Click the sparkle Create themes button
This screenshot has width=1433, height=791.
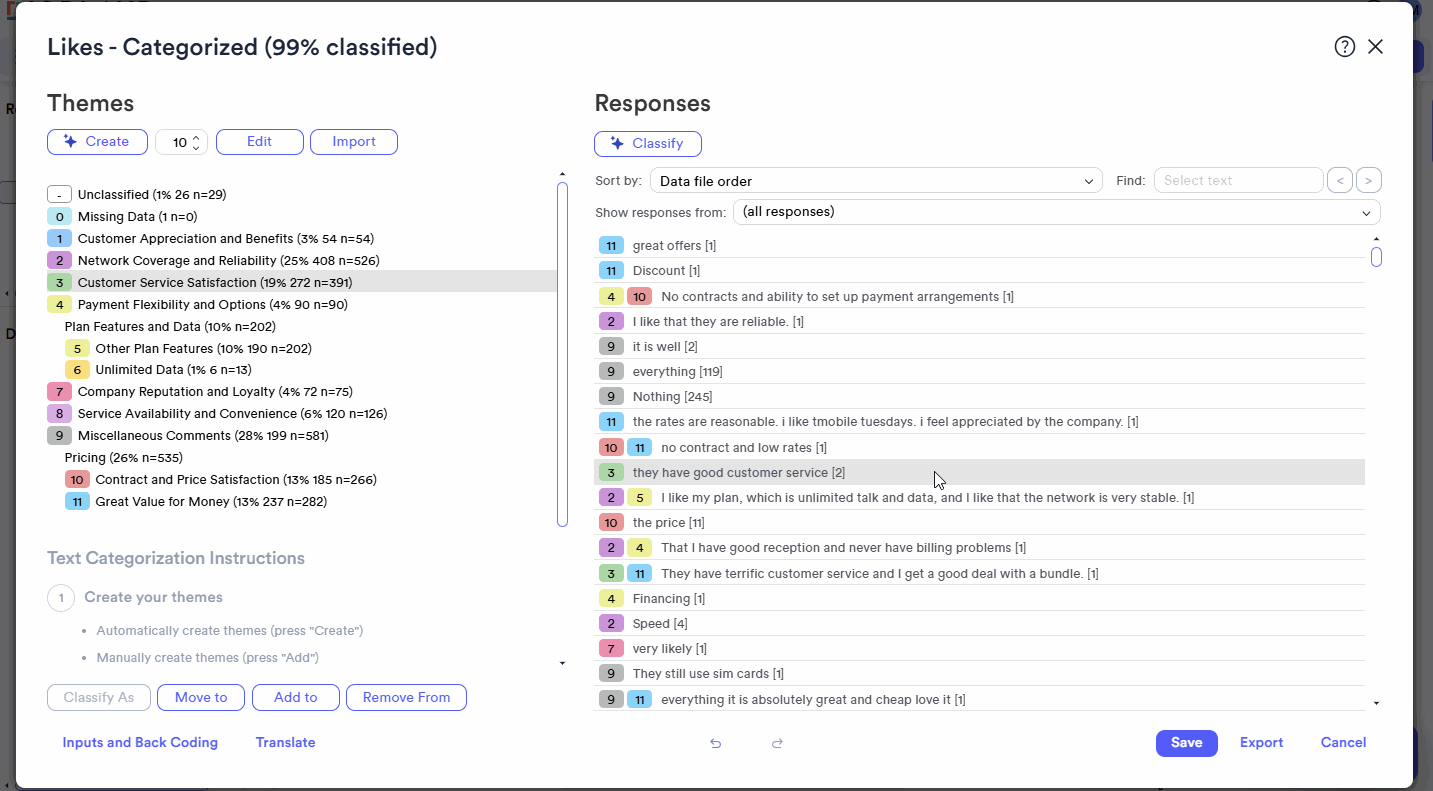[97, 142]
